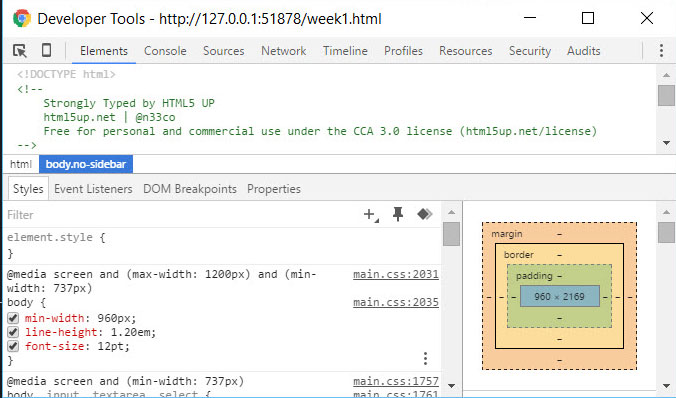This screenshot has height=398, width=676.
Task: Click the padding region label in box model
Action: 534,276
